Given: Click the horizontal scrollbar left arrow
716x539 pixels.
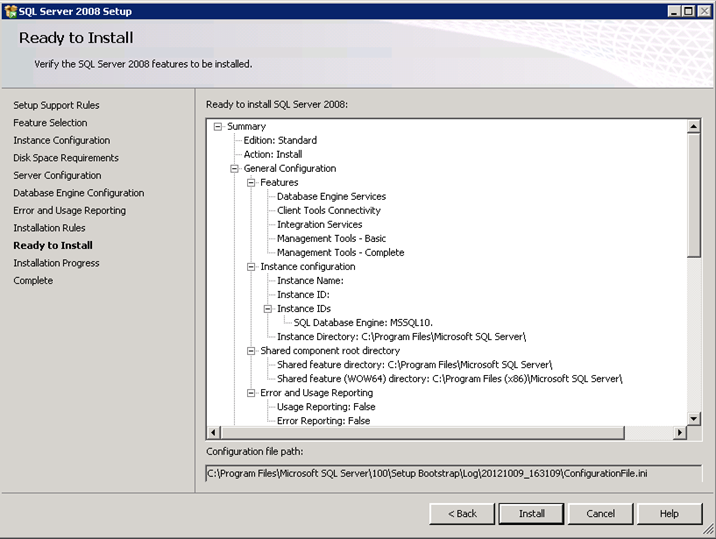Looking at the screenshot, I should (213, 432).
